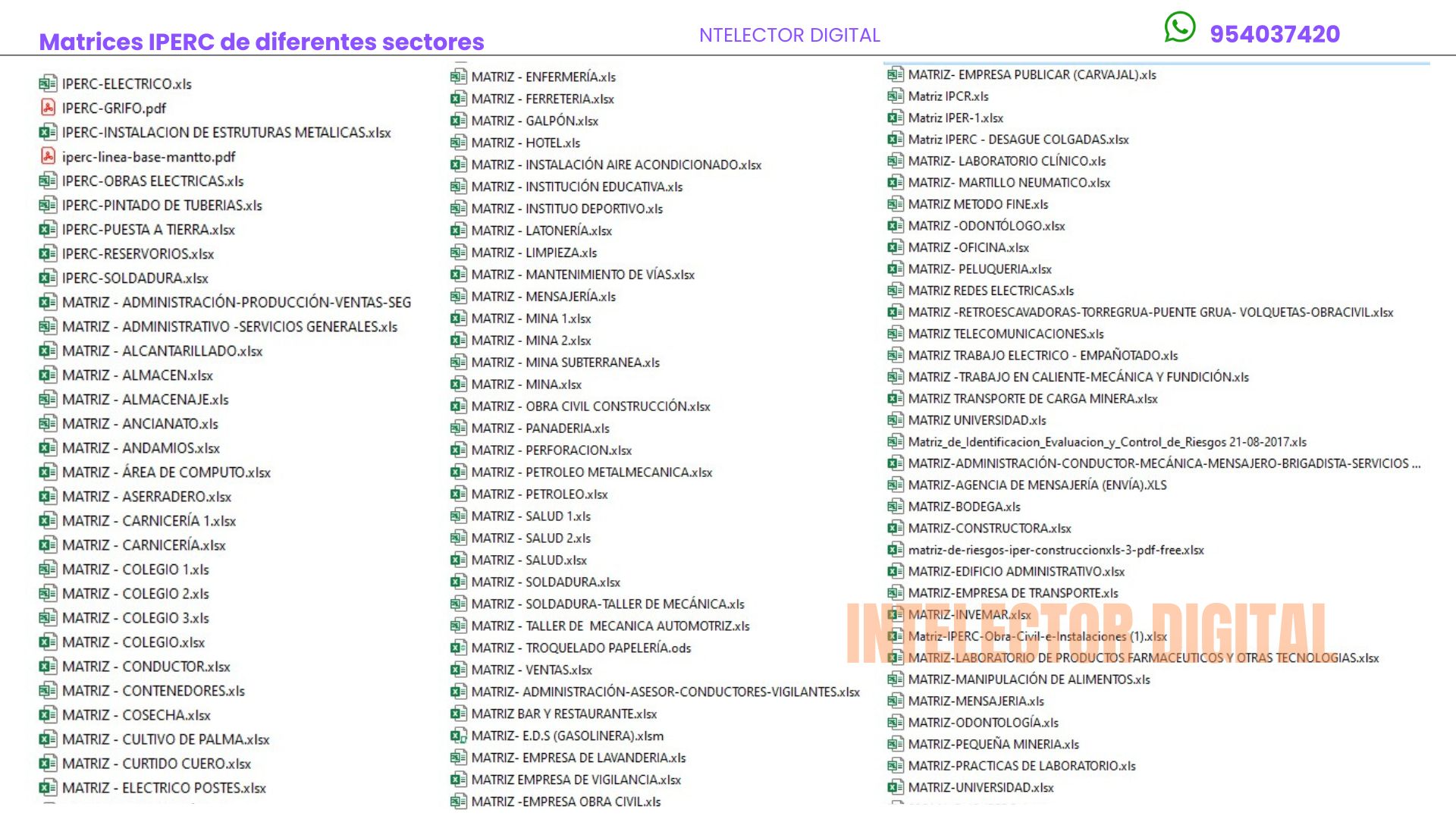Click PDF icon of iperc-linea-base-mantto.pdf
Image resolution: width=1456 pixels, height=819 pixels.
[x=48, y=156]
